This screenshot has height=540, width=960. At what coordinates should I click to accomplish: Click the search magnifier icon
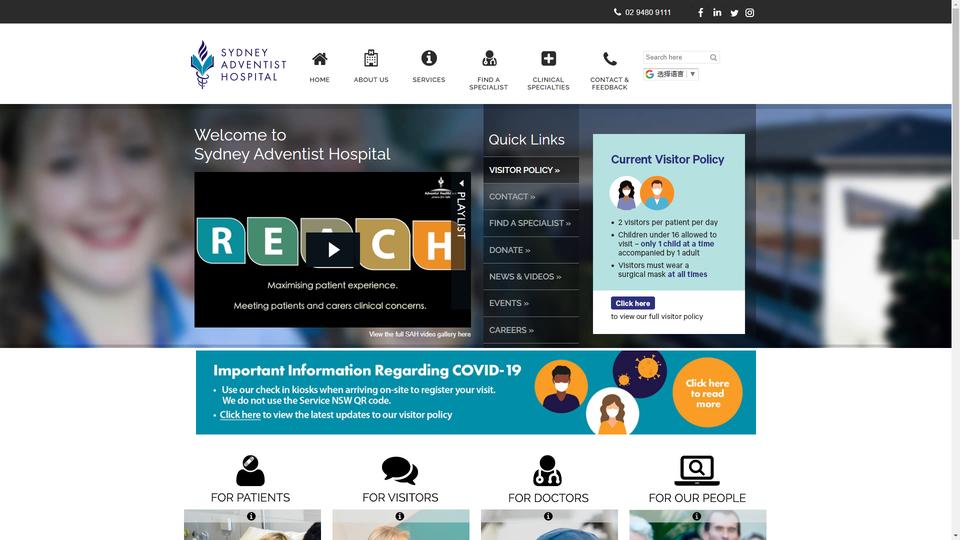[x=713, y=58]
